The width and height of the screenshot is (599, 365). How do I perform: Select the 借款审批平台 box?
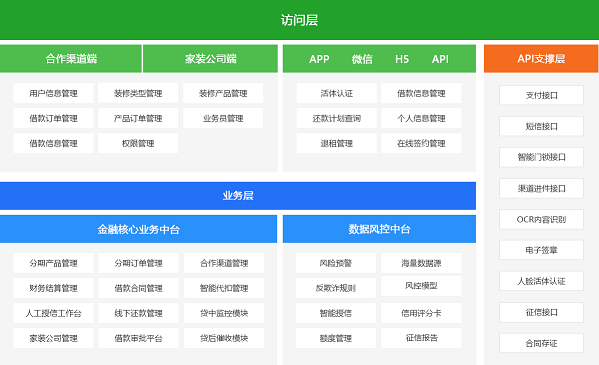(x=138, y=338)
